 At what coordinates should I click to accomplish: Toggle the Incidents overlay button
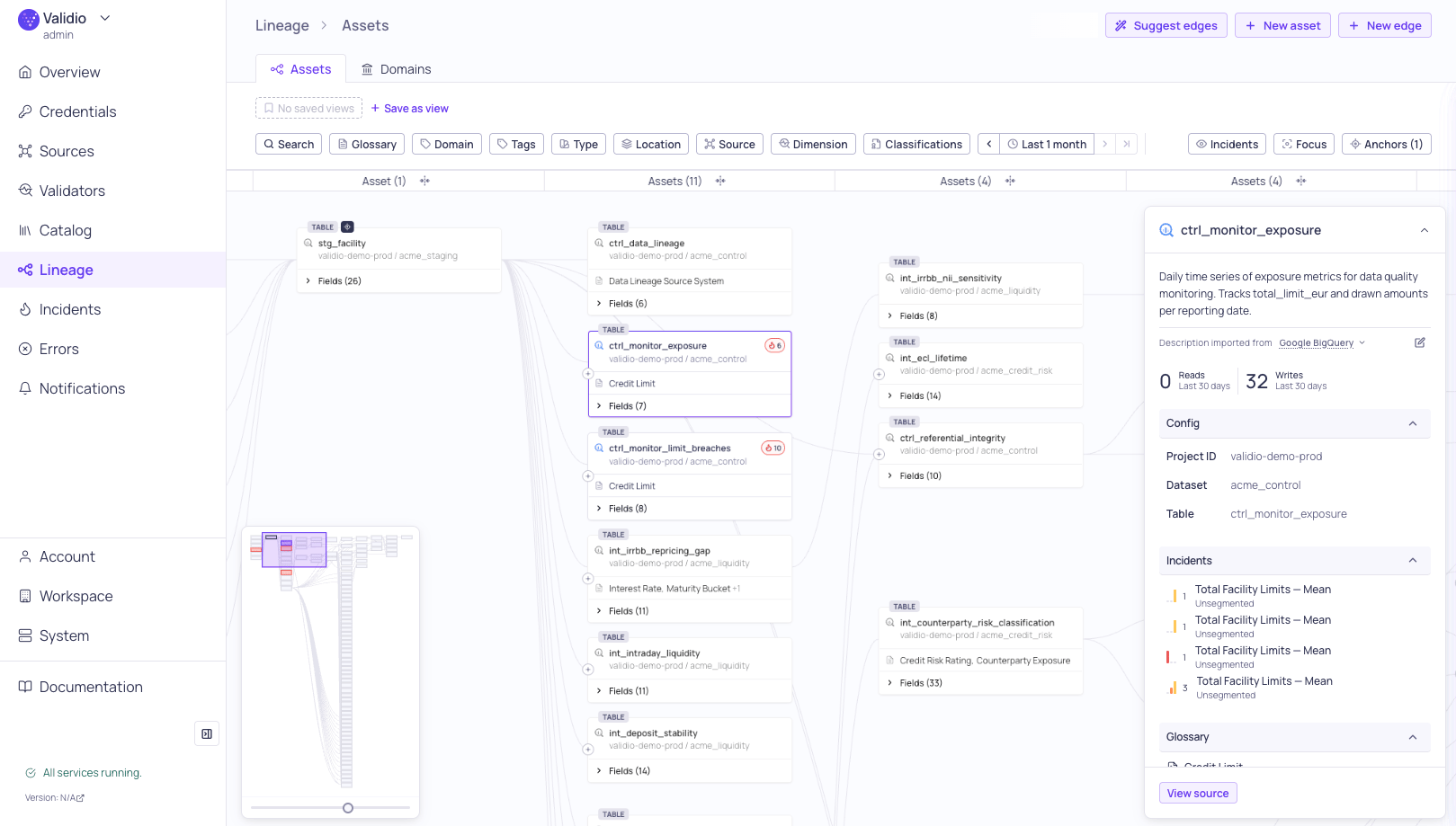[1227, 144]
